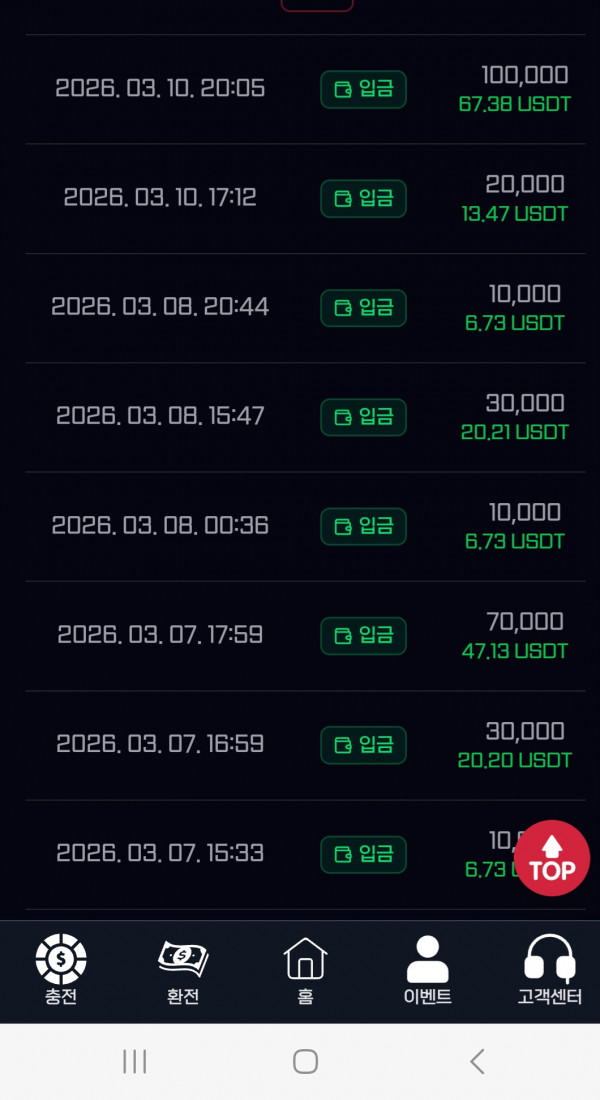600x1100 pixels.
Task: Tap the 충전 chip icon
Action: point(61,960)
